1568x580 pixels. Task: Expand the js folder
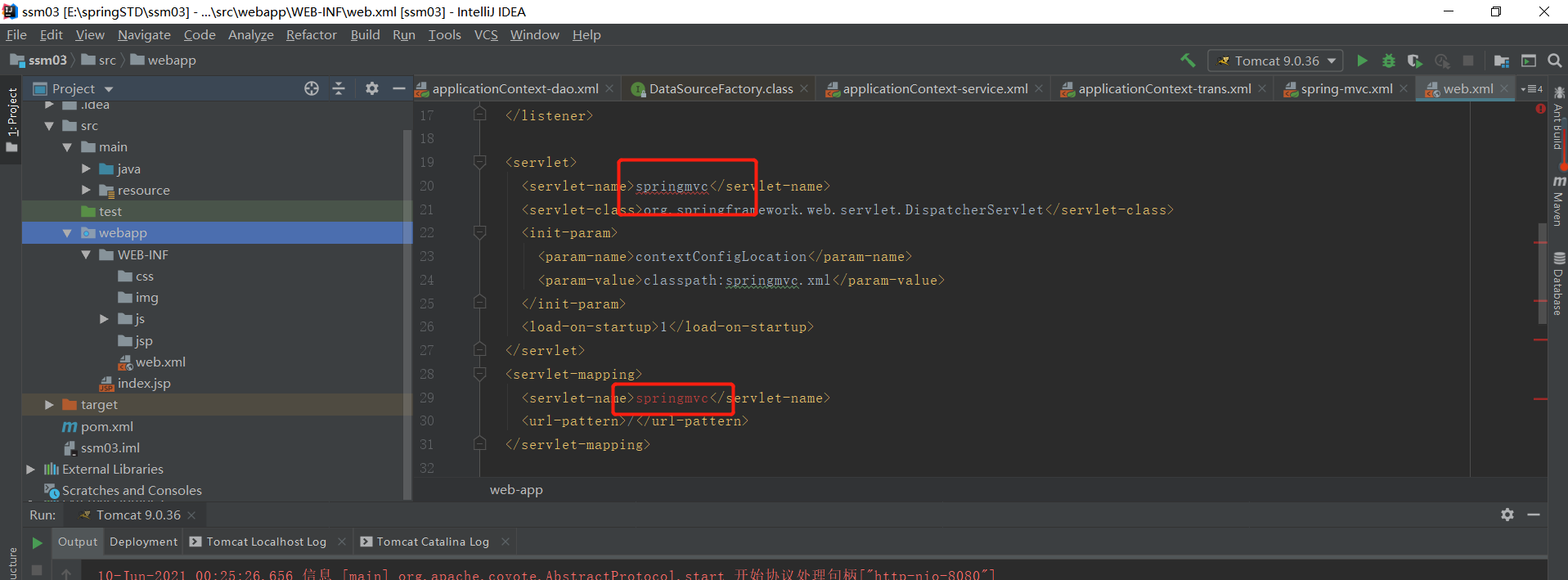tap(104, 319)
